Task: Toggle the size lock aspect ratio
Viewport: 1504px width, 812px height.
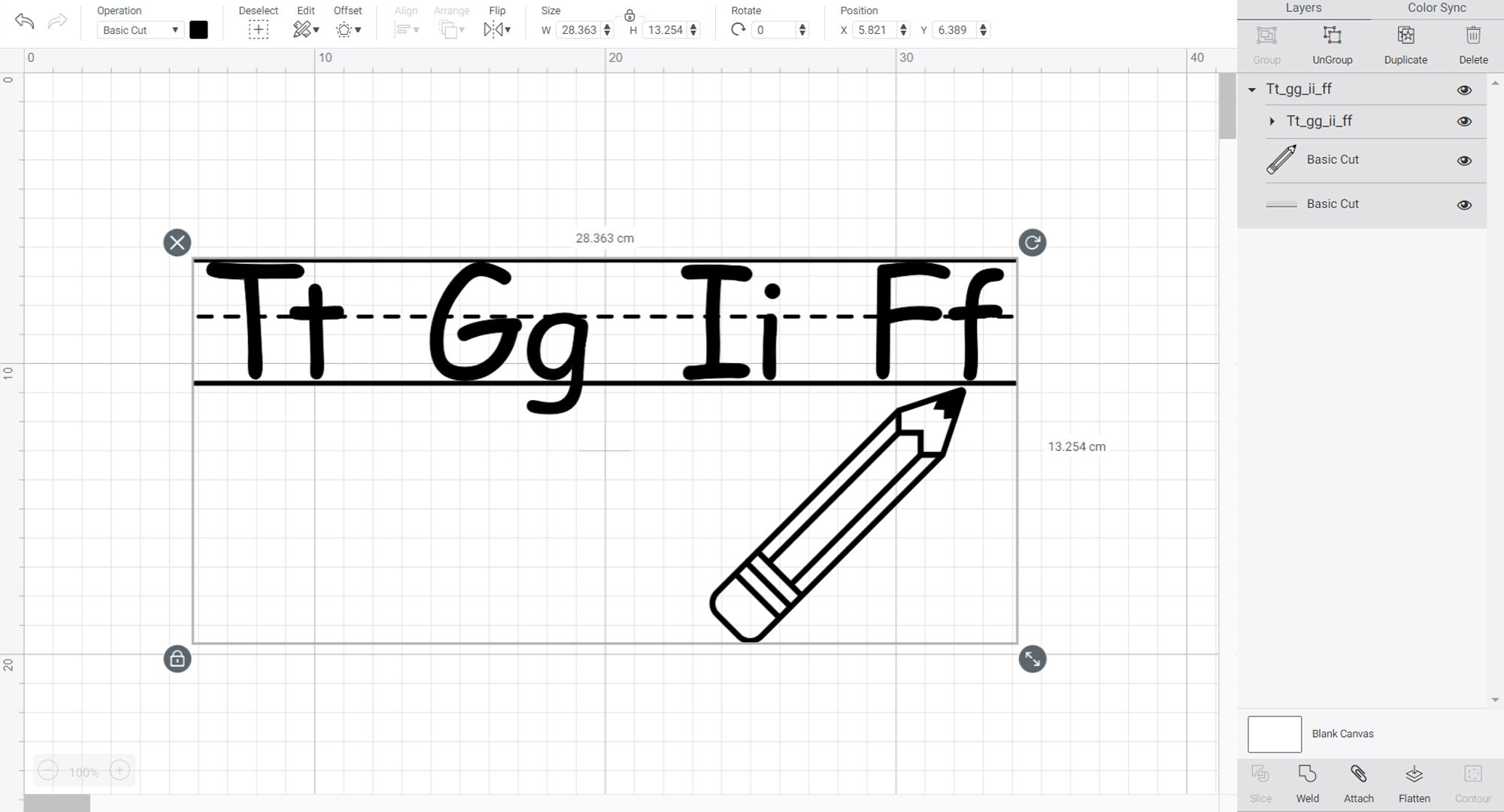Action: click(x=629, y=15)
